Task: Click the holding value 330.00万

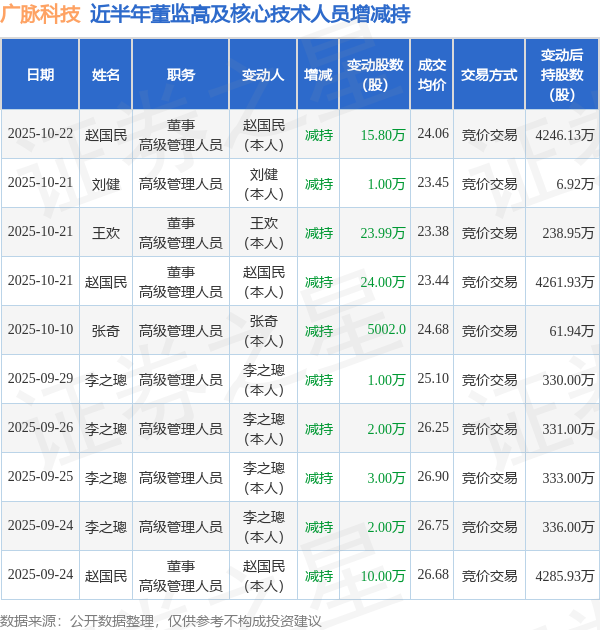Action: tap(568, 380)
